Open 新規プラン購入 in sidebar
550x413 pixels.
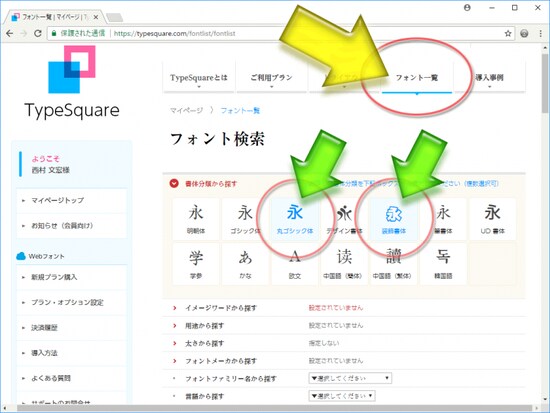(x=72, y=277)
